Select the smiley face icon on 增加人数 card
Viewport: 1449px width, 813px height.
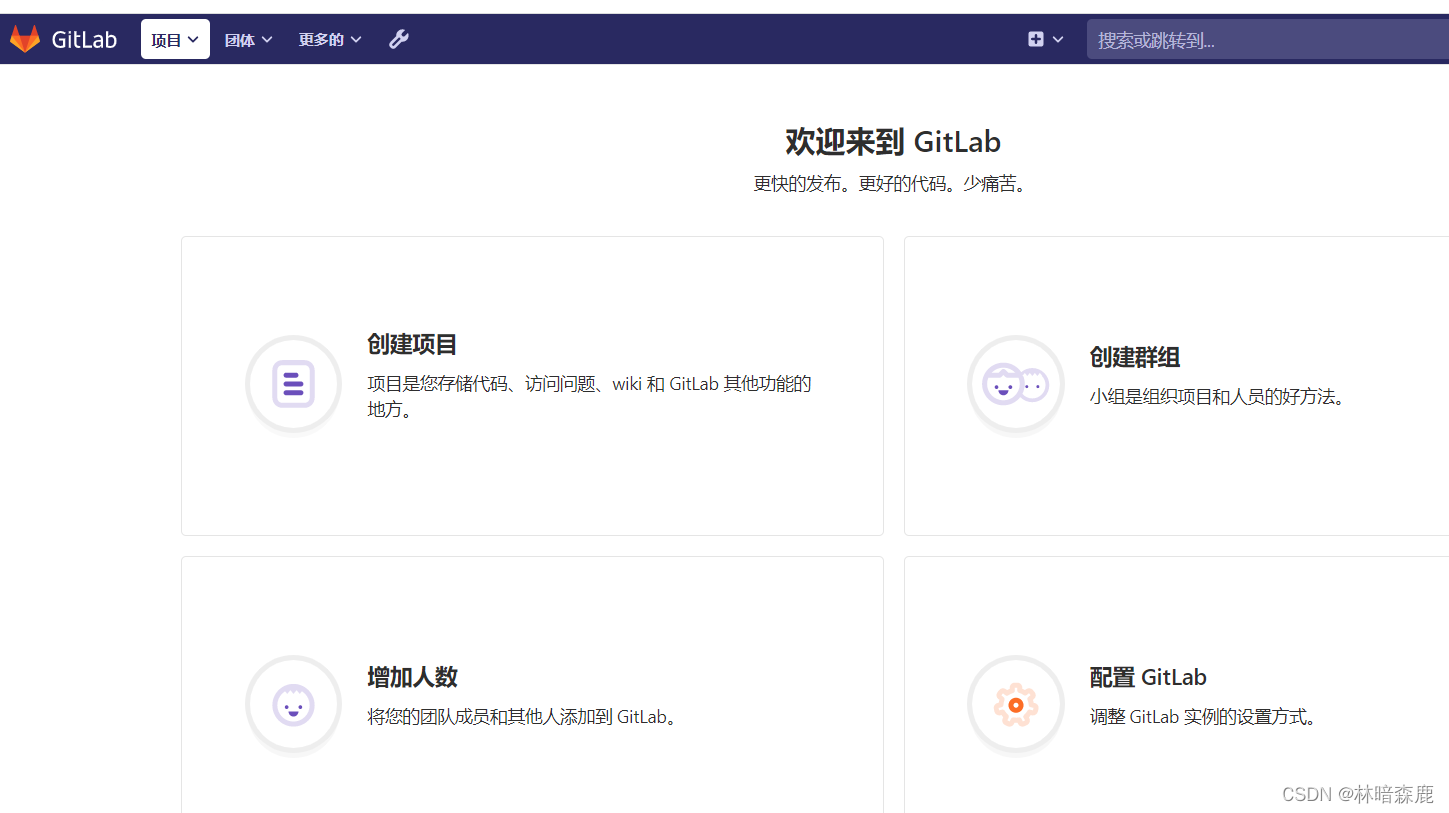click(x=293, y=704)
